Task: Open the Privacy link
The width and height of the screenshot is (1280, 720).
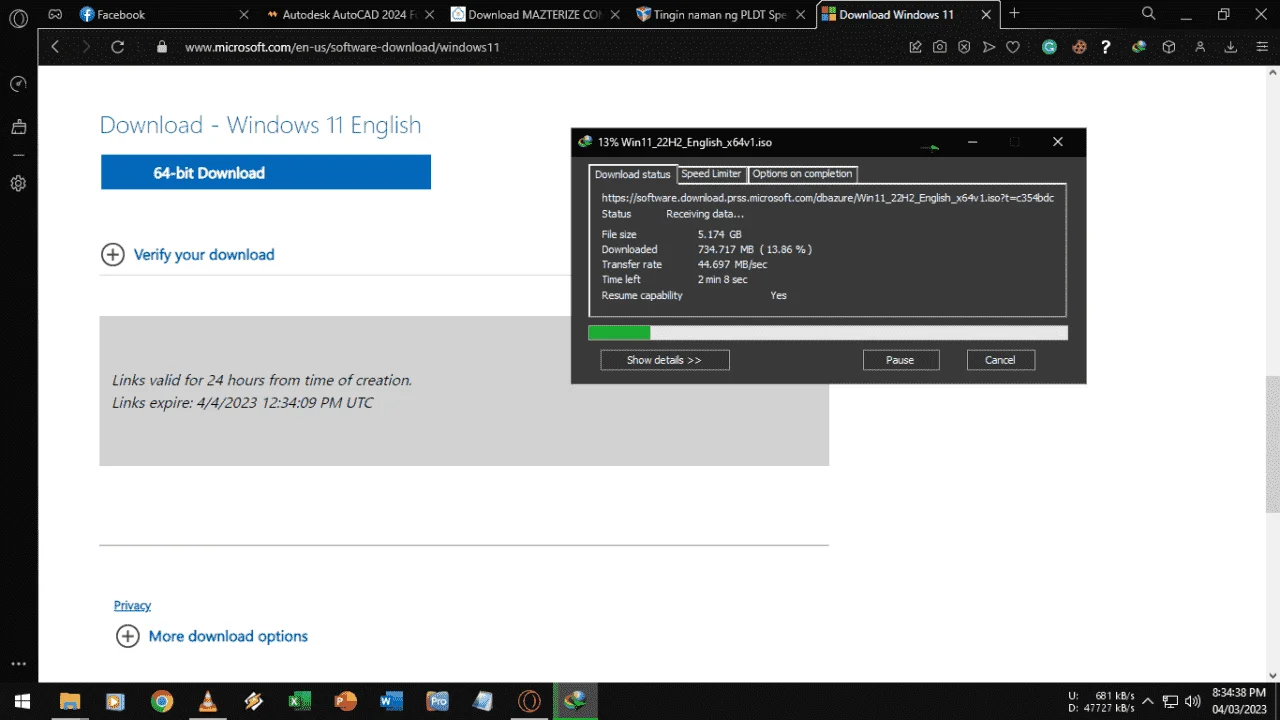Action: (132, 605)
